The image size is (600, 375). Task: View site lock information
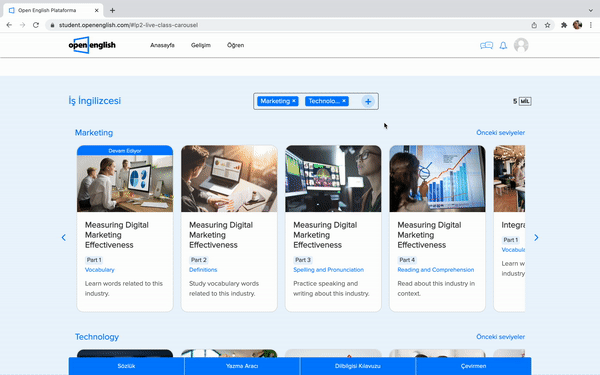click(x=52, y=25)
